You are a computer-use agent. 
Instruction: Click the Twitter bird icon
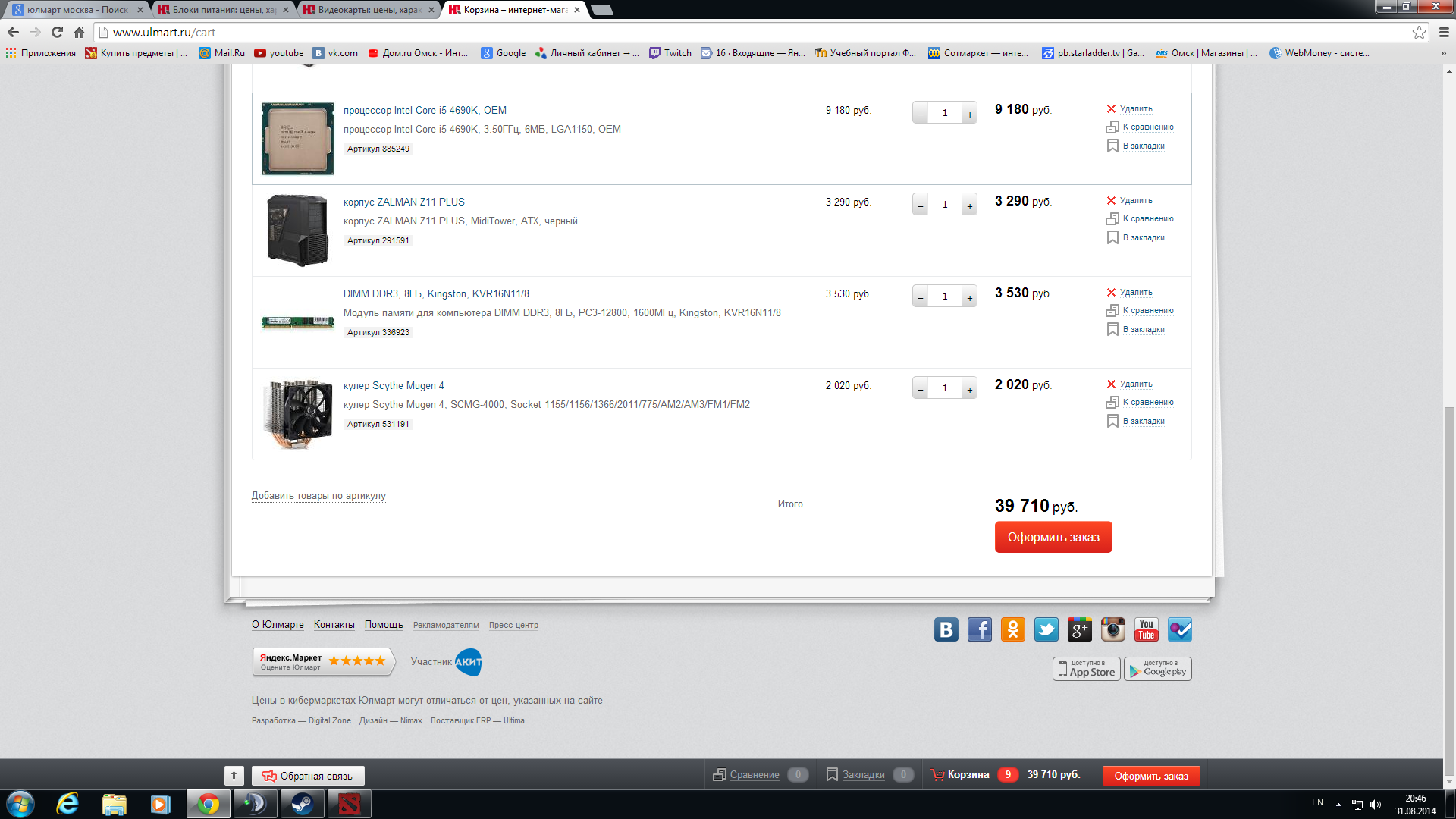(1046, 629)
